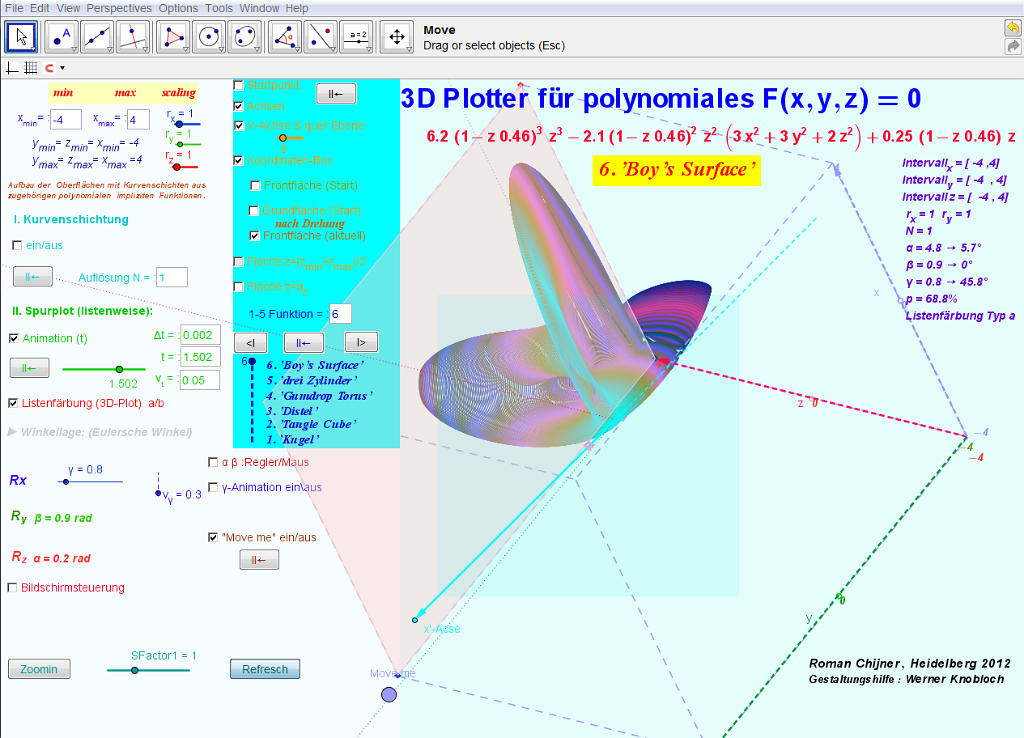Select the Perpendicular Line tool

coord(134,37)
